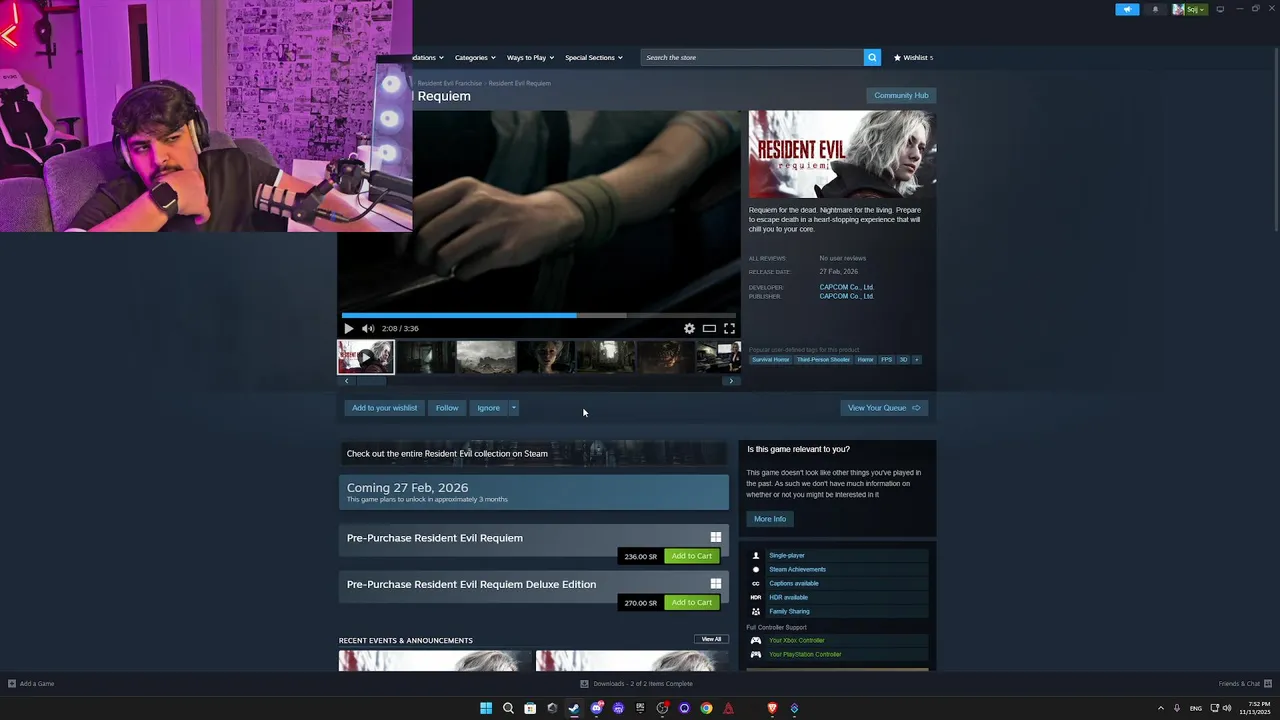Screen dimensions: 1280x720
Task: Select the 3D tag
Action: [903, 360]
